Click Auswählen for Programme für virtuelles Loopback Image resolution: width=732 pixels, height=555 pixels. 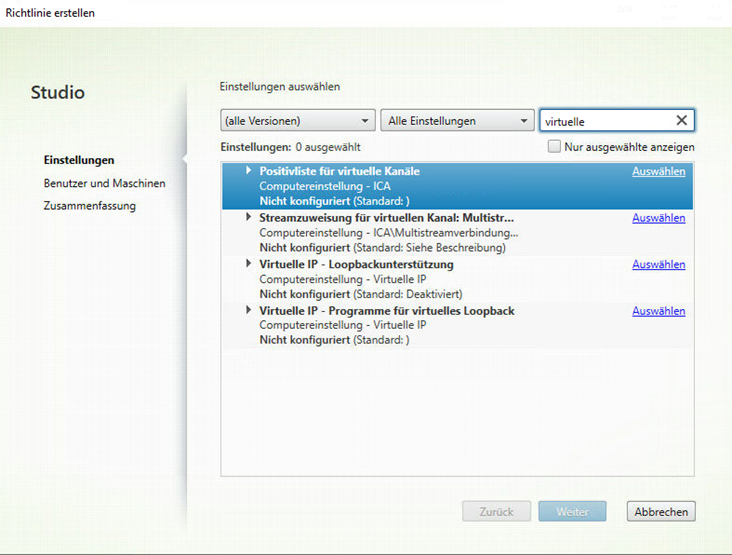(658, 312)
